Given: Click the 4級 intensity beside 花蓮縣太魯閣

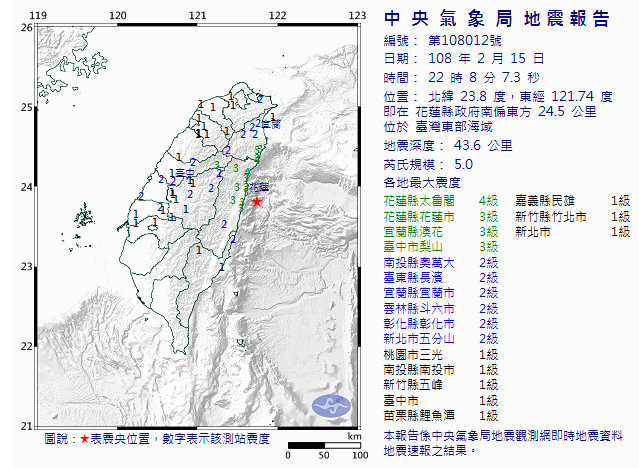Looking at the screenshot, I should click(x=489, y=201).
